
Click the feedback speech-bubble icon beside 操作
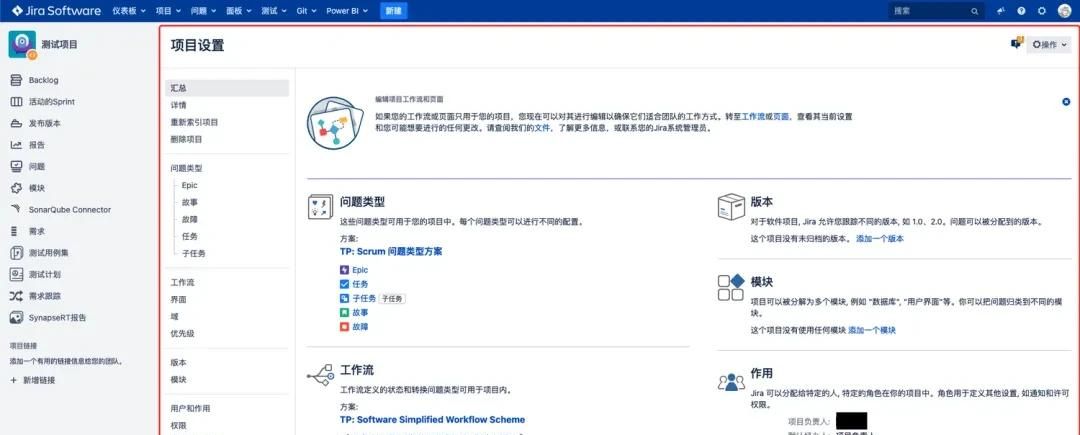pos(1017,43)
